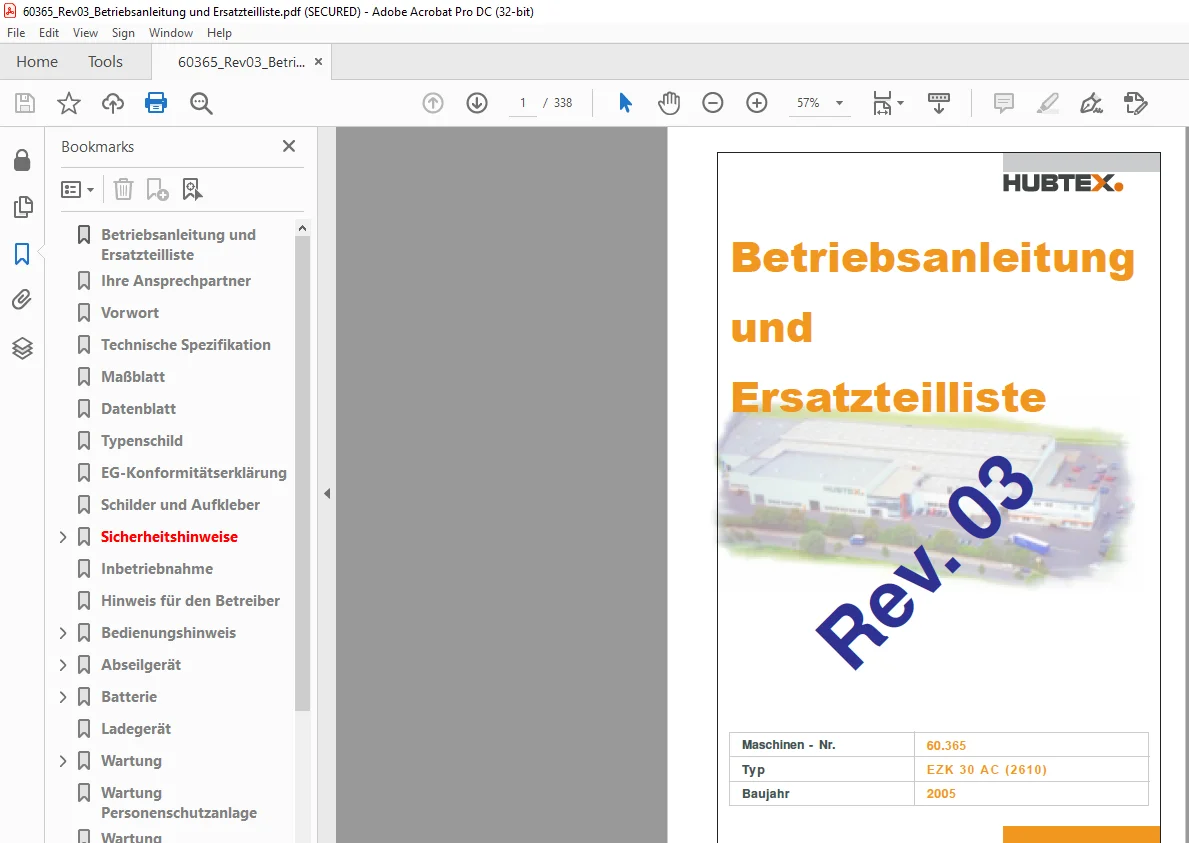Image resolution: width=1189 pixels, height=843 pixels.
Task: Zoom in with plus icon
Action: click(x=757, y=103)
